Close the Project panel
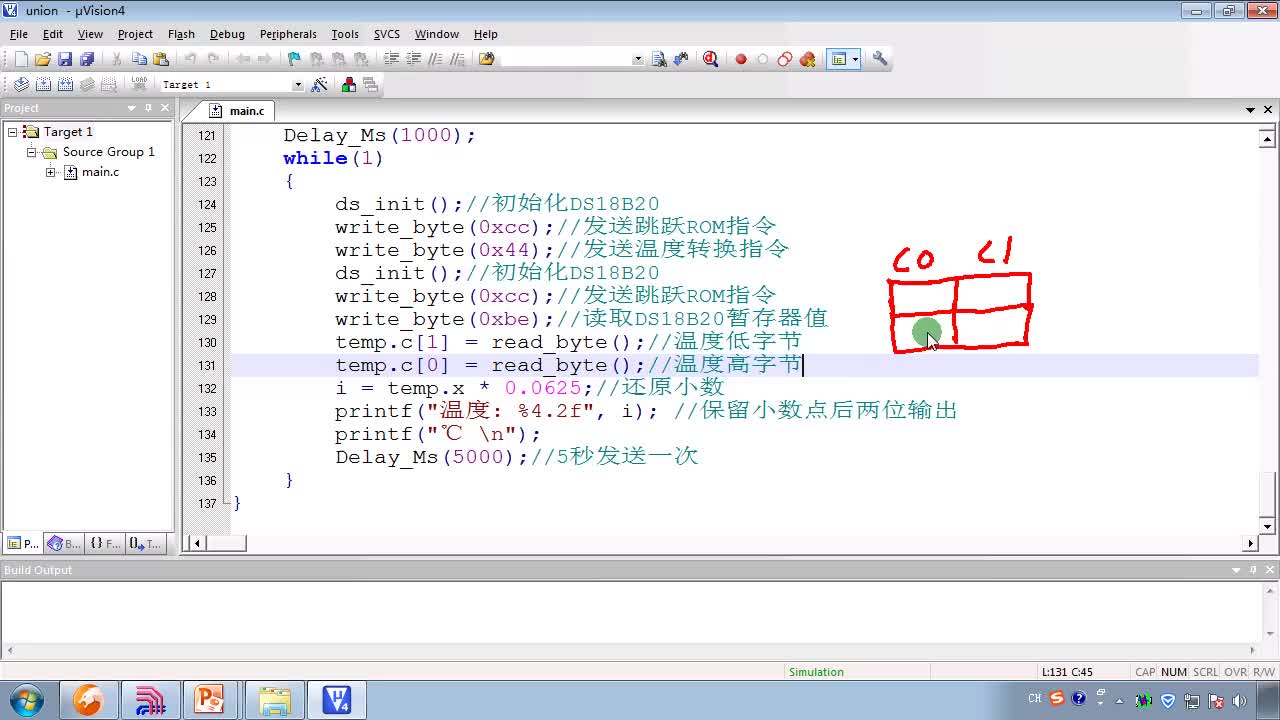 click(x=165, y=108)
